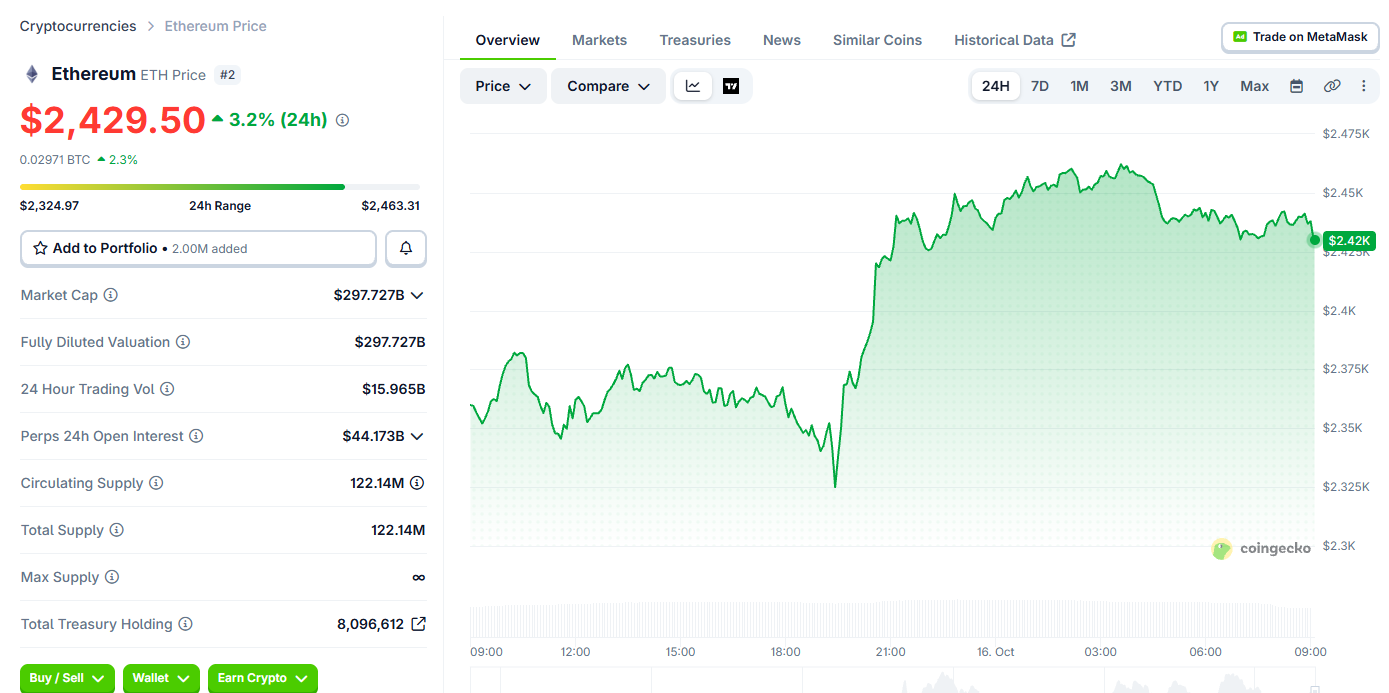
Task: Select the 1Y time range
Action: click(1211, 86)
